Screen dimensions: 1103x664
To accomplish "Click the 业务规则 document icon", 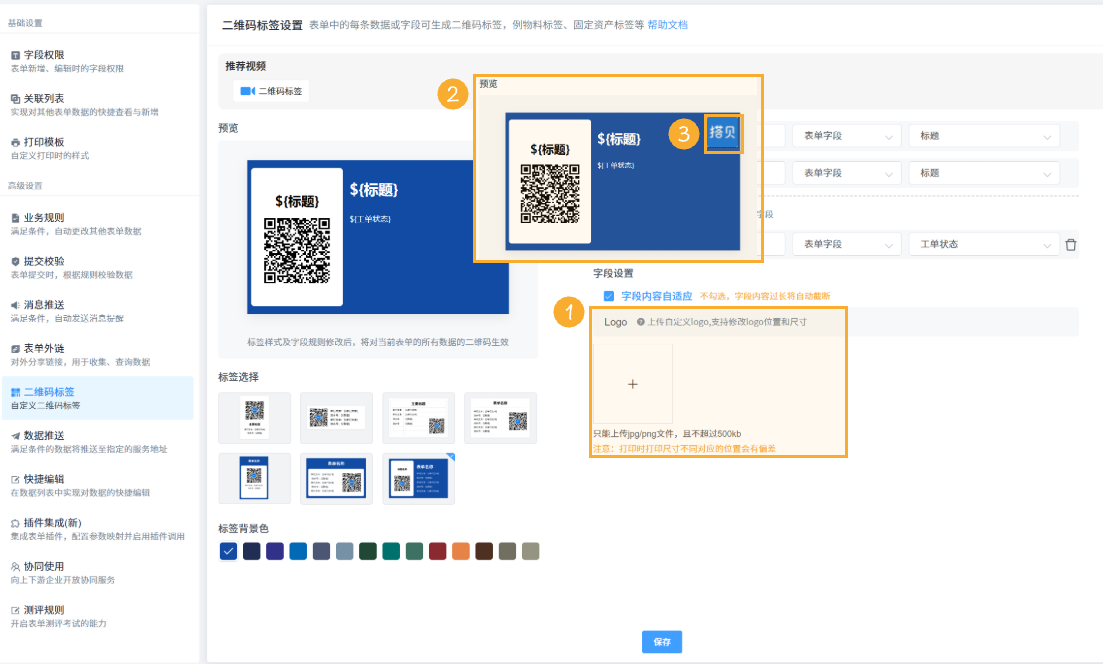I will point(15,218).
